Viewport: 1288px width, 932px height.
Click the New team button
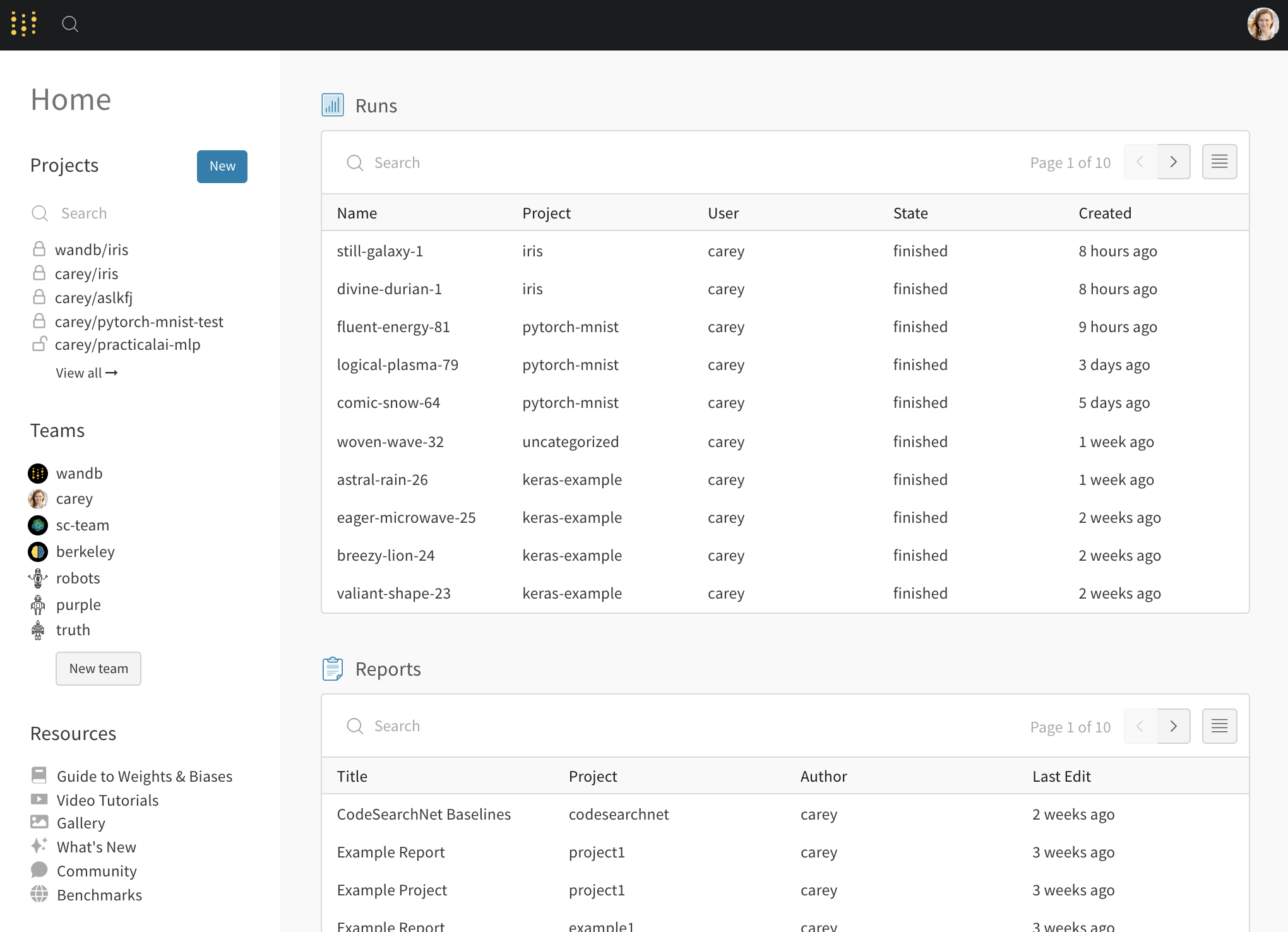(x=98, y=669)
